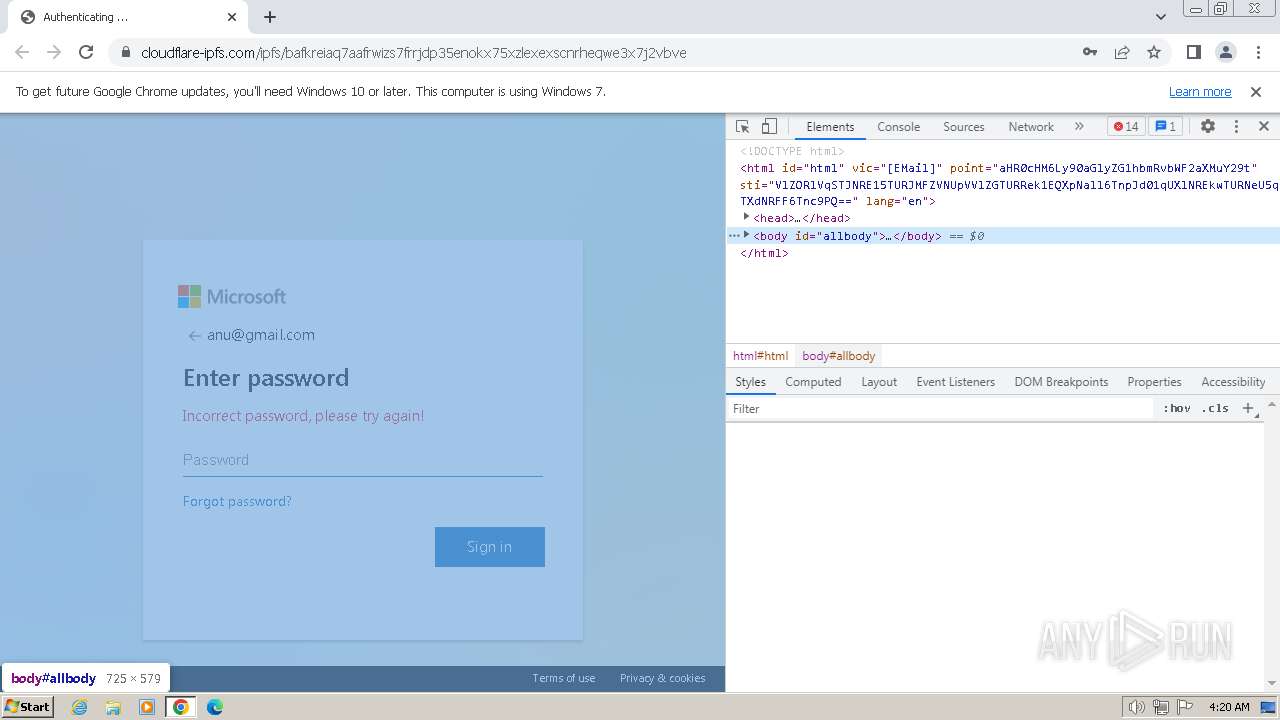Add a new style rule

[1247, 408]
